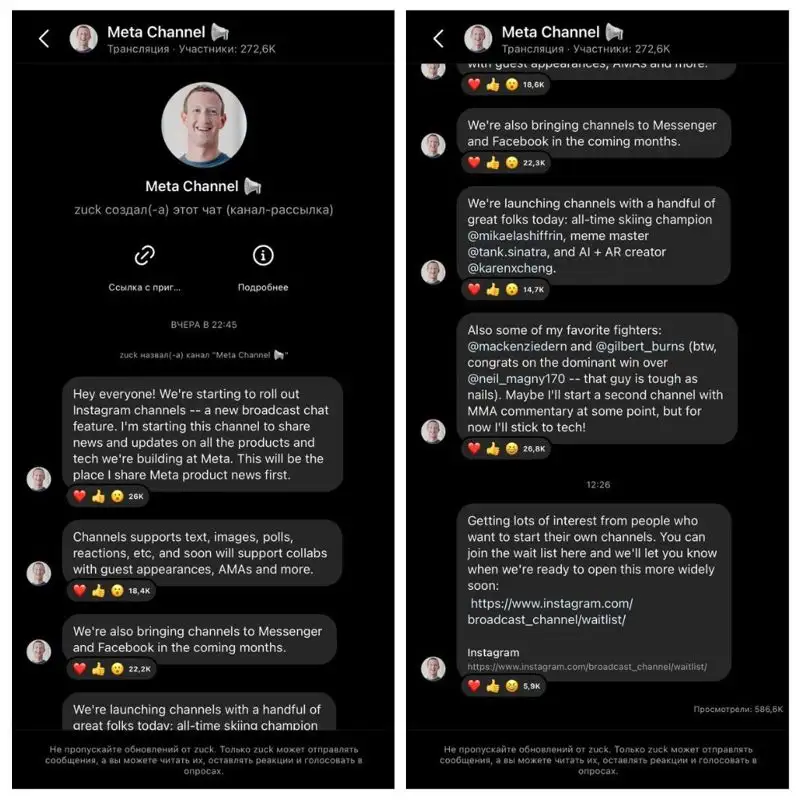
Task: Tap thumbs-up reaction on the 18,4K message
Action: coord(98,591)
